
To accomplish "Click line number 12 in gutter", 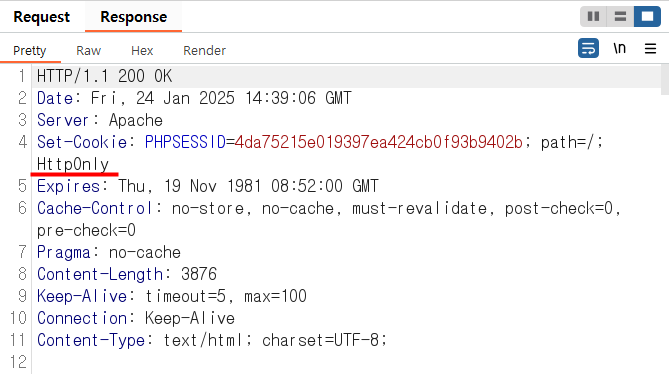I will click(x=18, y=362).
